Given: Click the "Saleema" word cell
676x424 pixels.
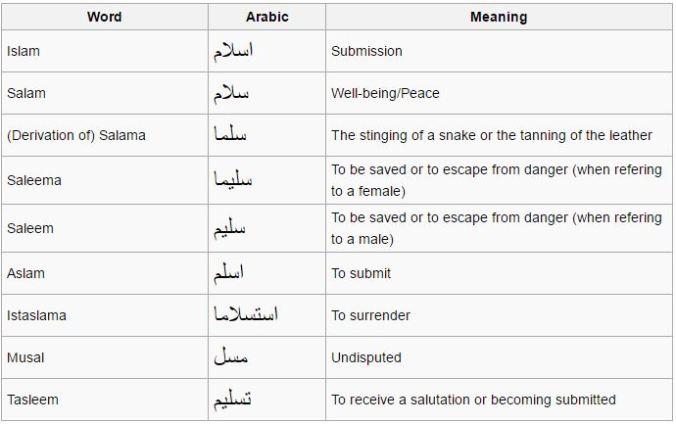Looking at the screenshot, I should (31, 181).
